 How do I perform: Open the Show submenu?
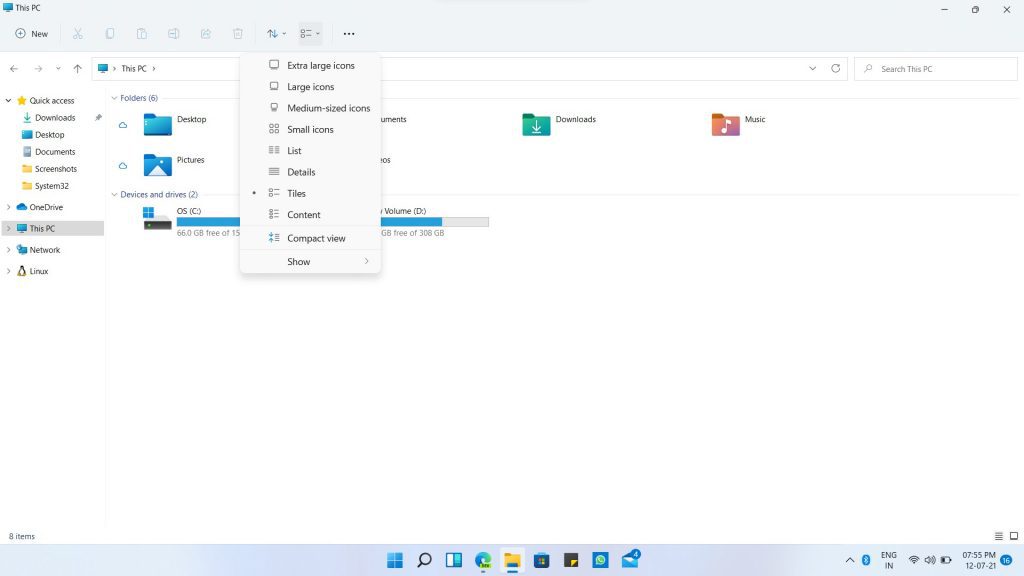(x=298, y=261)
